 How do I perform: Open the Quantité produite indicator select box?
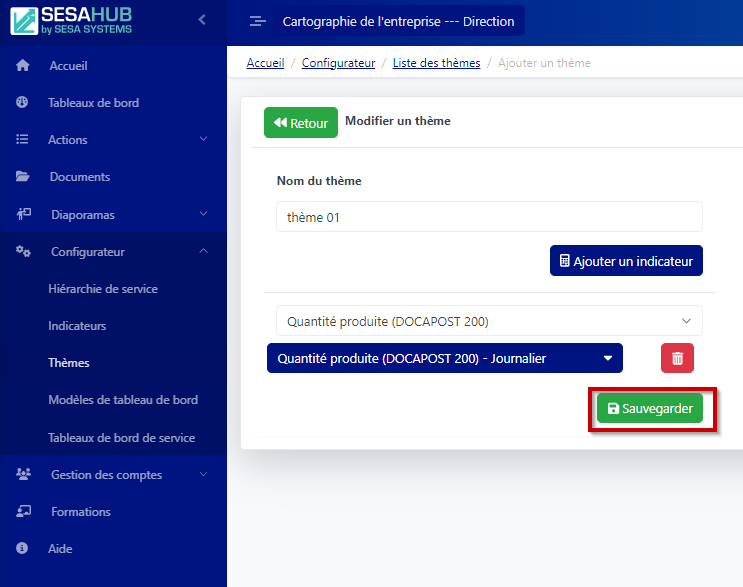point(489,321)
